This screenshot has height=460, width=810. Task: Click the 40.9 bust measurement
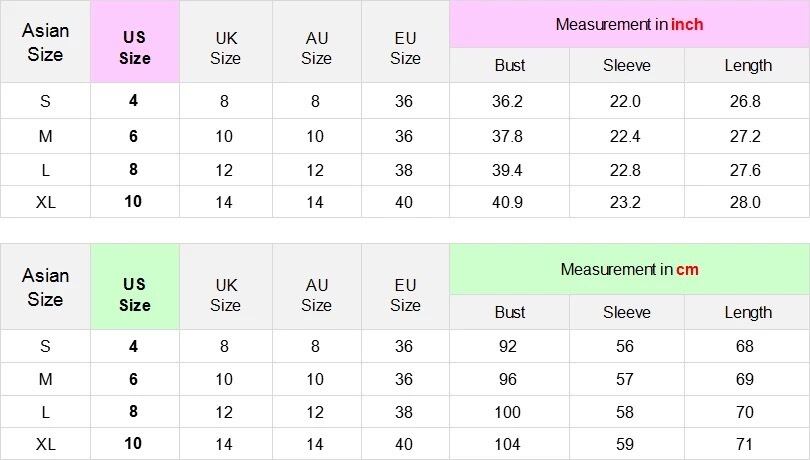click(508, 202)
